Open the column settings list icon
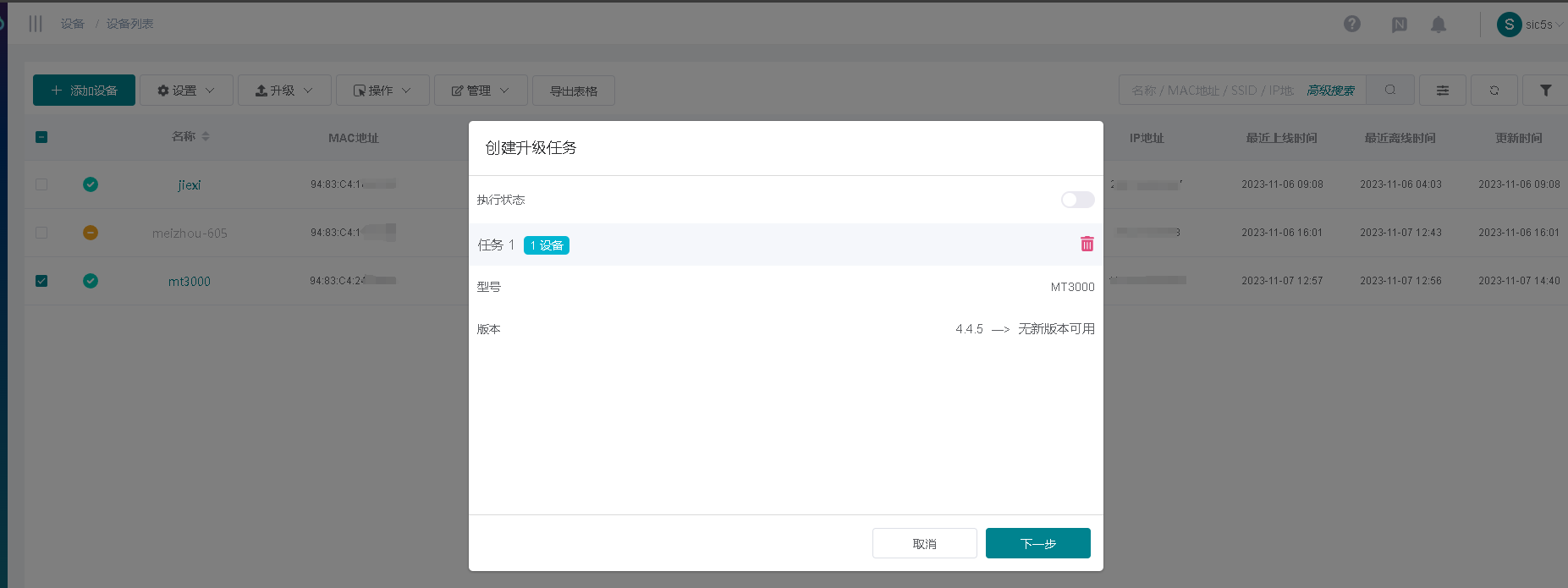This screenshot has width=1568, height=588. coord(1442,91)
